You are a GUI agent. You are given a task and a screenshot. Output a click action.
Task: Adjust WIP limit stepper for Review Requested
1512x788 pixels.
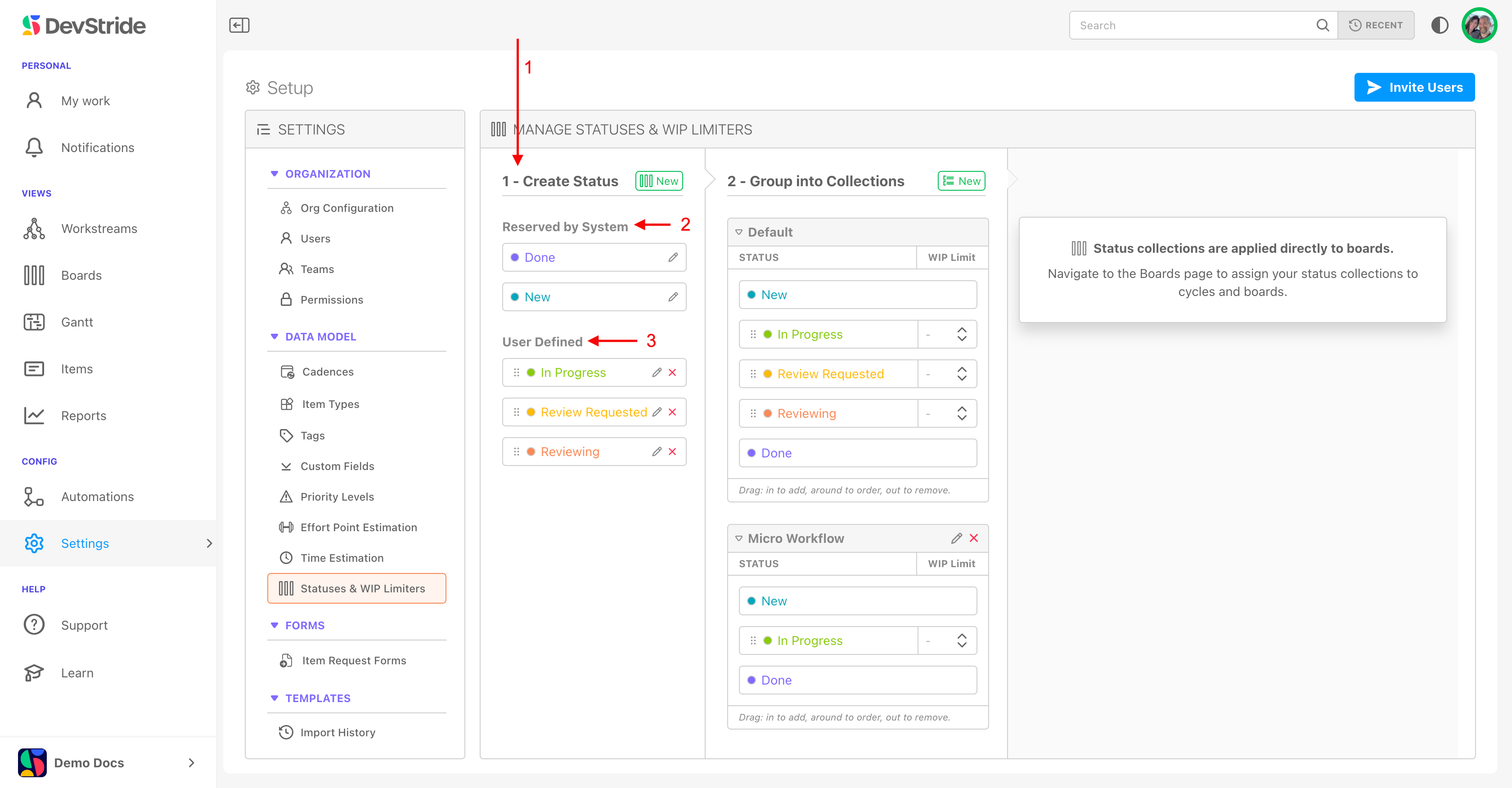[x=962, y=374]
